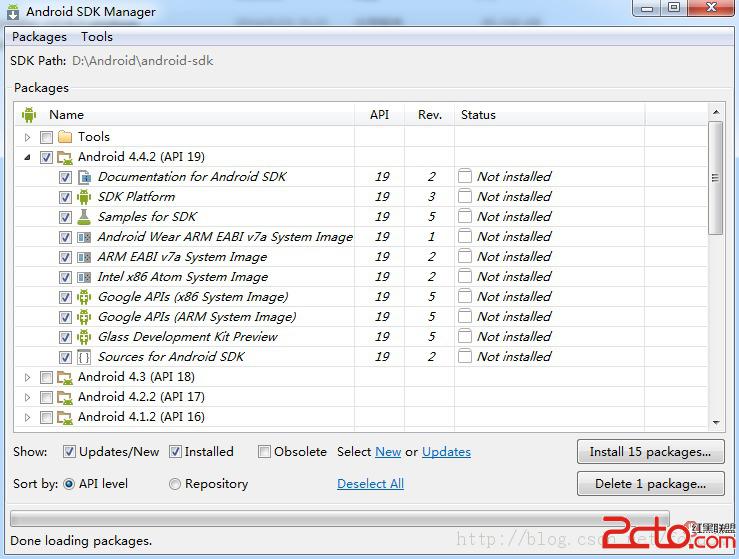Click status icon in Glass Development Kit row
The image size is (739, 559).
(465, 337)
